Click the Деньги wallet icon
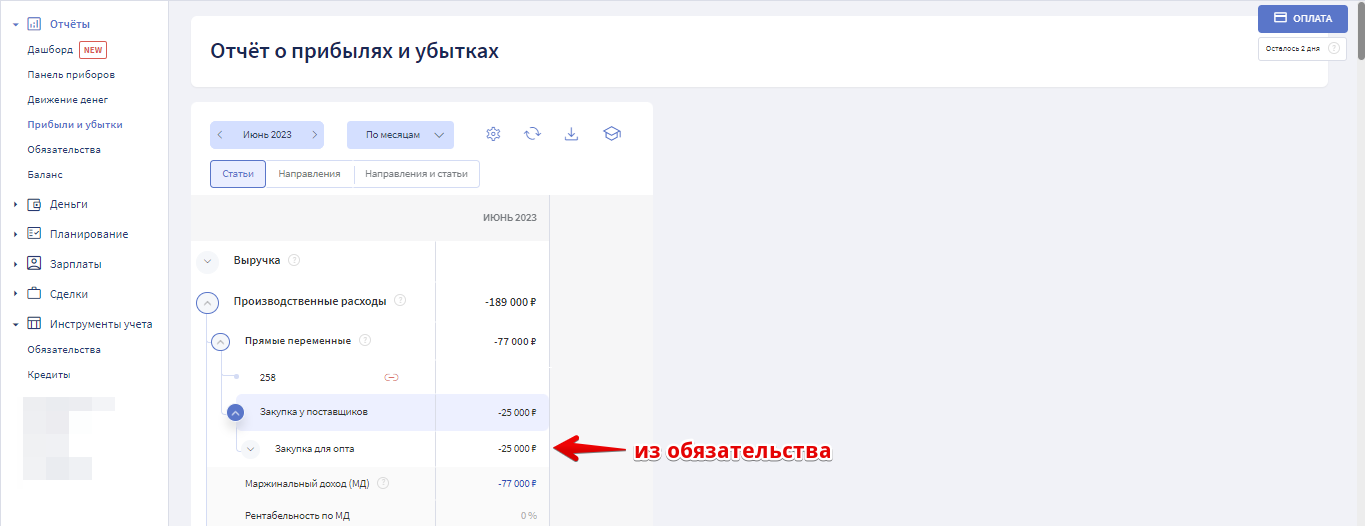This screenshot has width=1365, height=526. (34, 204)
